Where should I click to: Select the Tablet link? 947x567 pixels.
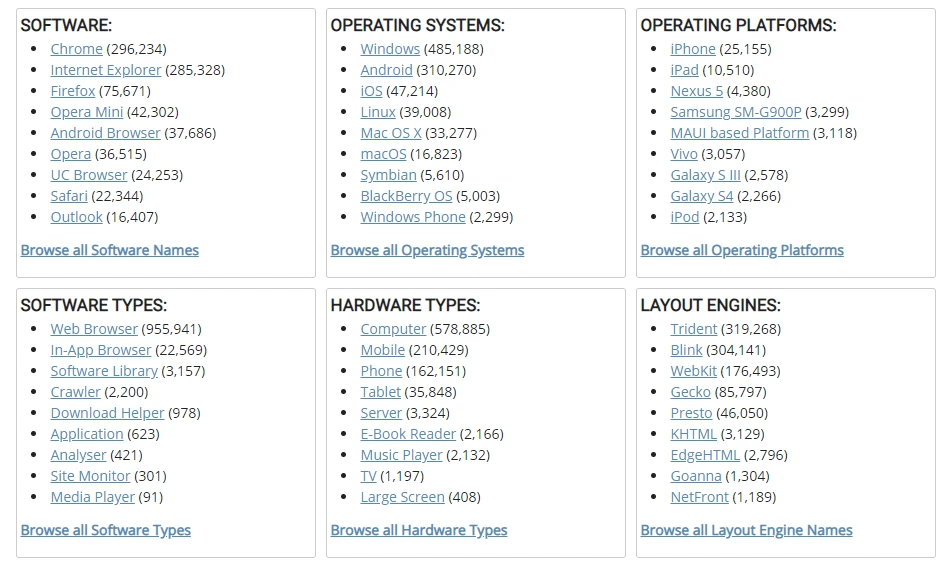pos(380,392)
